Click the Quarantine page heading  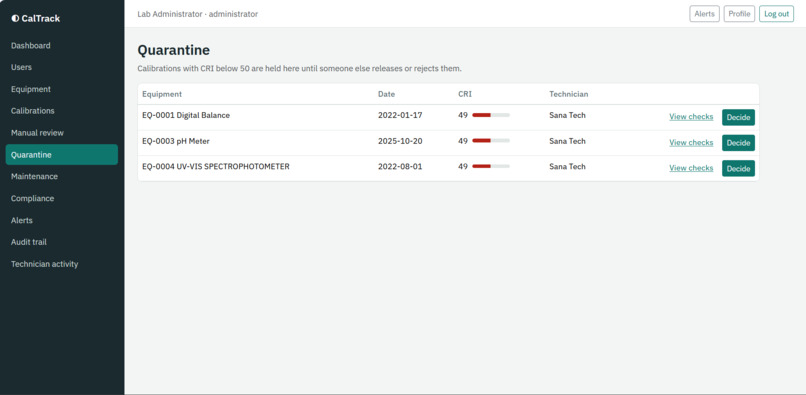174,50
